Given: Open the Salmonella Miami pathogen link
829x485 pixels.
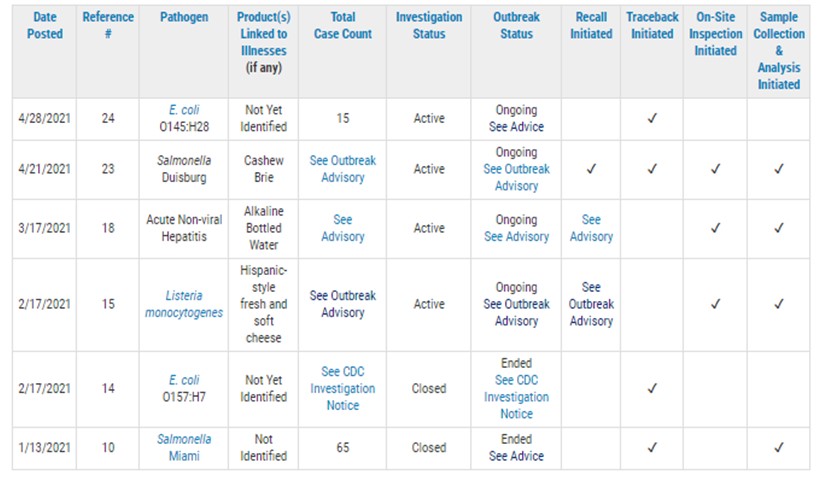Looking at the screenshot, I should point(182,448).
